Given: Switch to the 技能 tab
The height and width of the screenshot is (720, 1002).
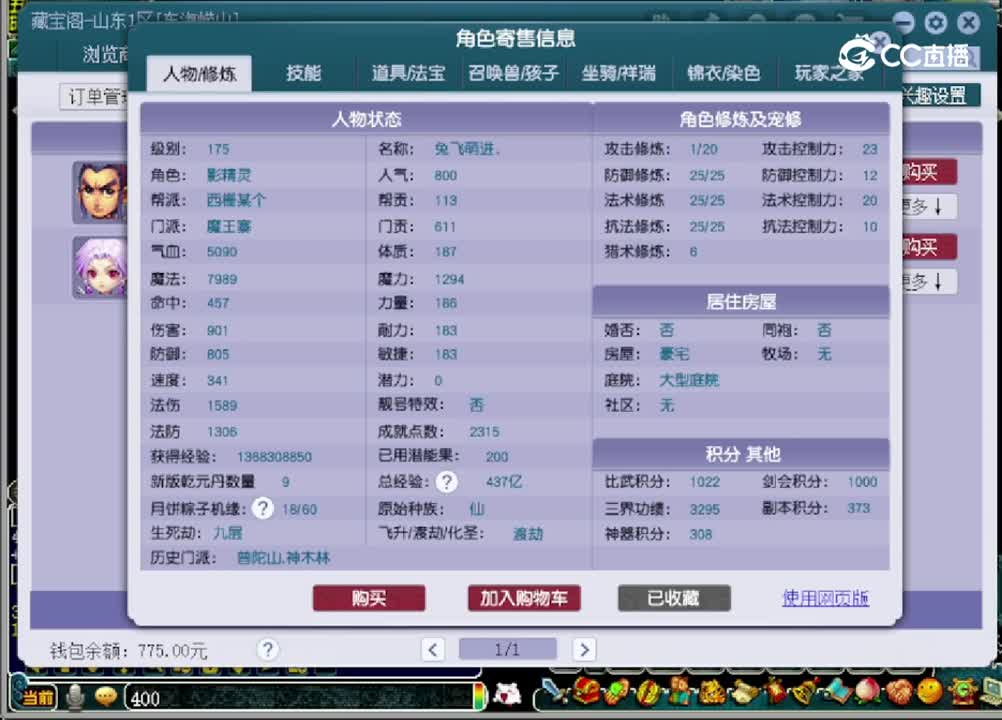Looking at the screenshot, I should point(303,72).
